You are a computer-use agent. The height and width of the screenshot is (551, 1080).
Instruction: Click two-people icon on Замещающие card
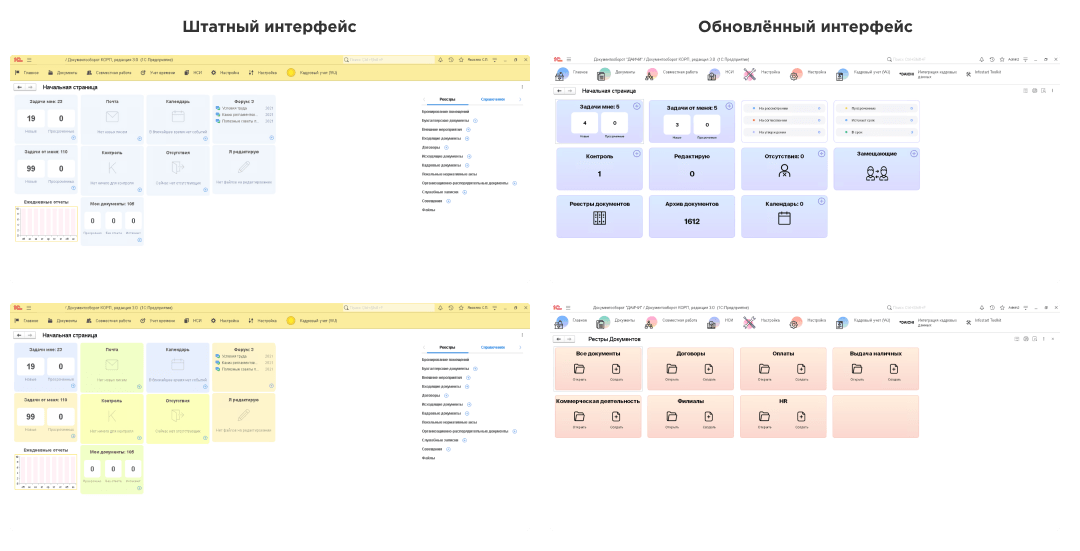[877, 174]
